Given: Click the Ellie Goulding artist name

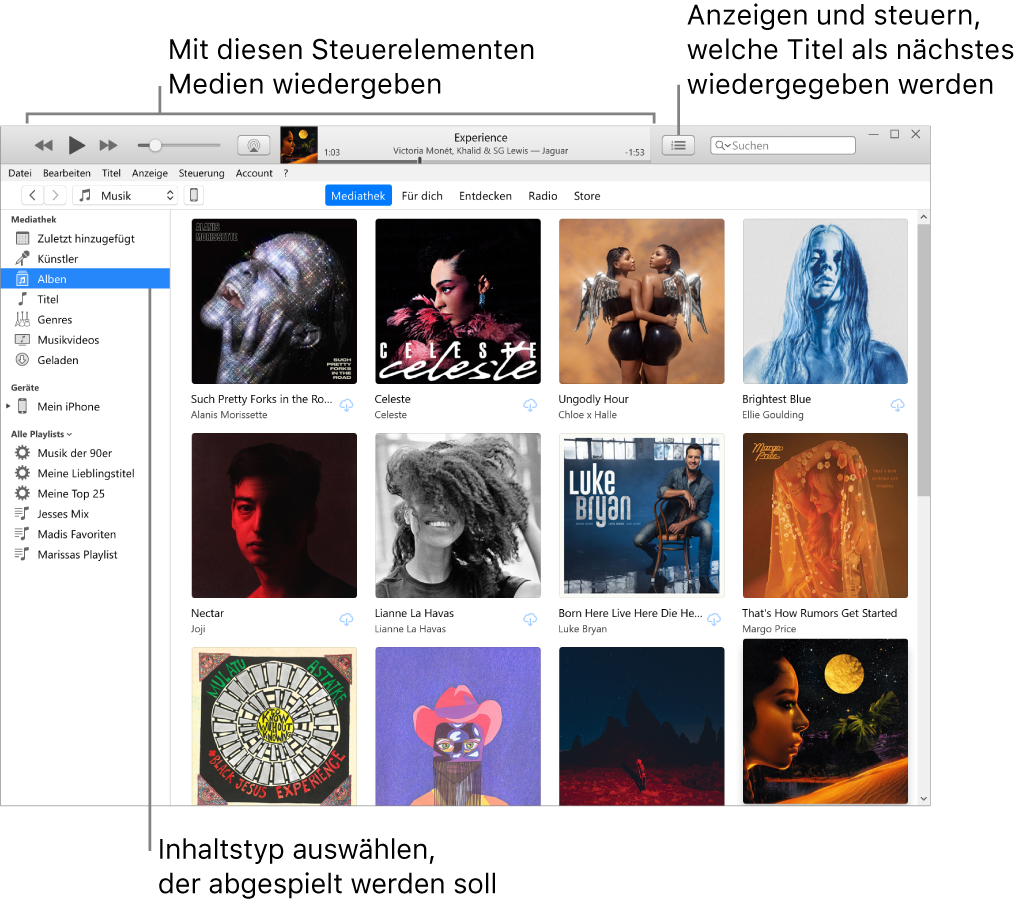Looking at the screenshot, I should pyautogui.click(x=773, y=415).
